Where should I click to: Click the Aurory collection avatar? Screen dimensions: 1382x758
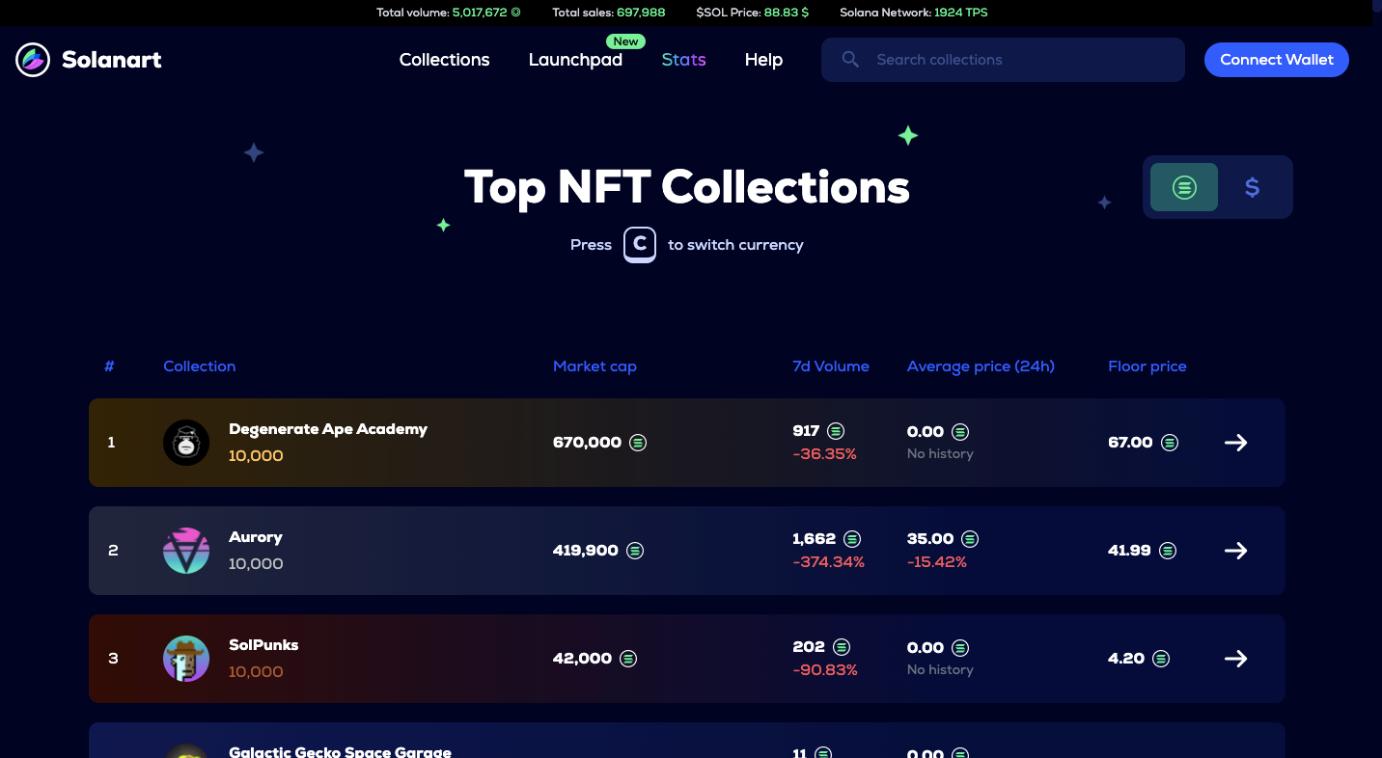pos(186,550)
